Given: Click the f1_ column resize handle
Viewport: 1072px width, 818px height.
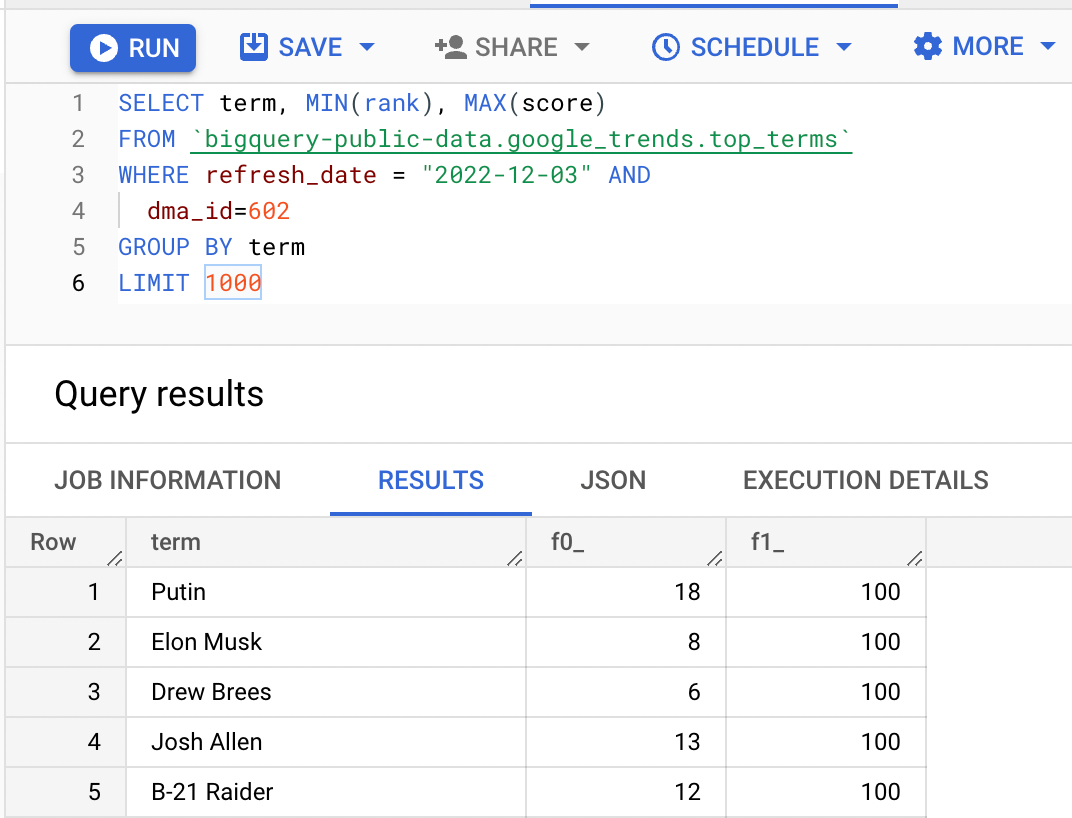Looking at the screenshot, I should pyautogui.click(x=915, y=559).
